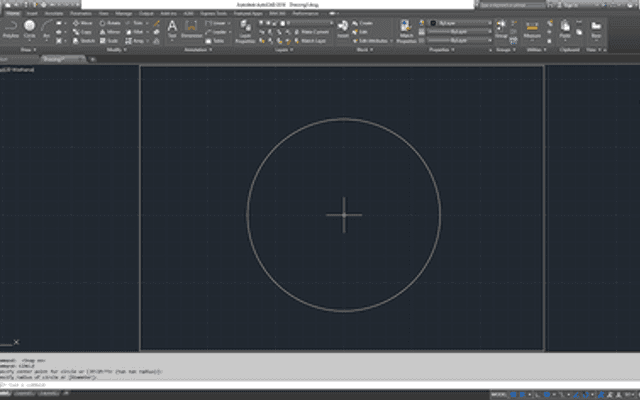
Task: Select the Arc tool
Action: (x=46, y=29)
